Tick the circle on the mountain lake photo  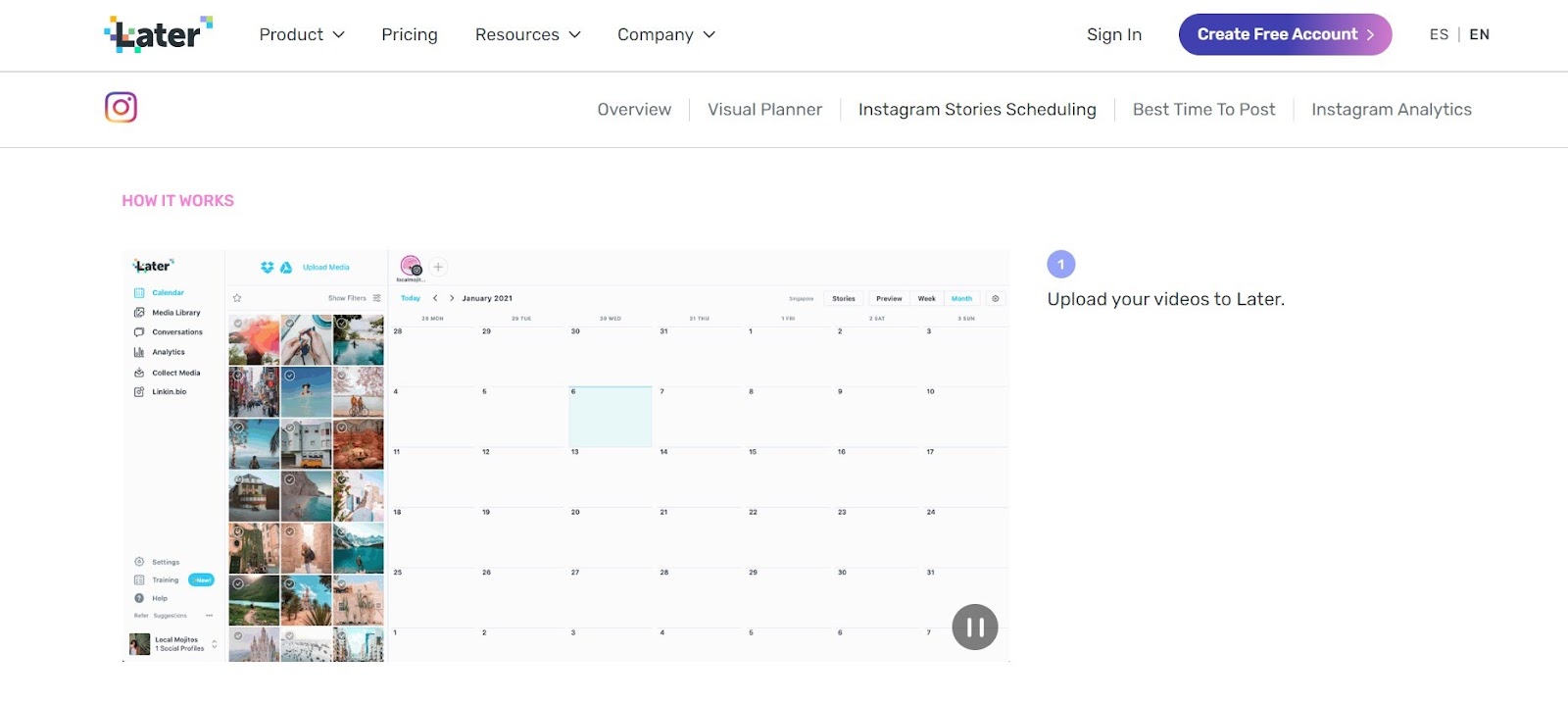tap(342, 531)
